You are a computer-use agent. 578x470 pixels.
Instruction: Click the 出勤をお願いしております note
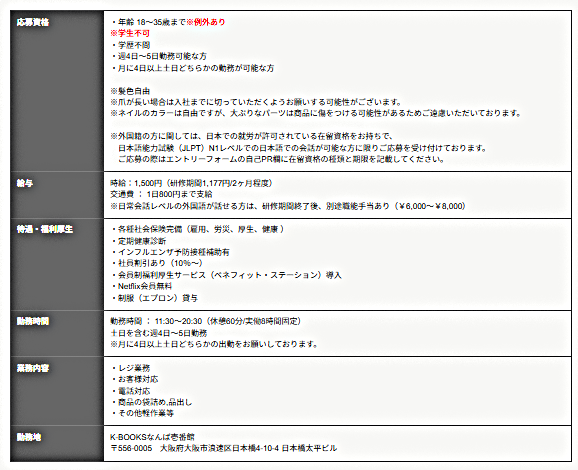(x=214, y=344)
